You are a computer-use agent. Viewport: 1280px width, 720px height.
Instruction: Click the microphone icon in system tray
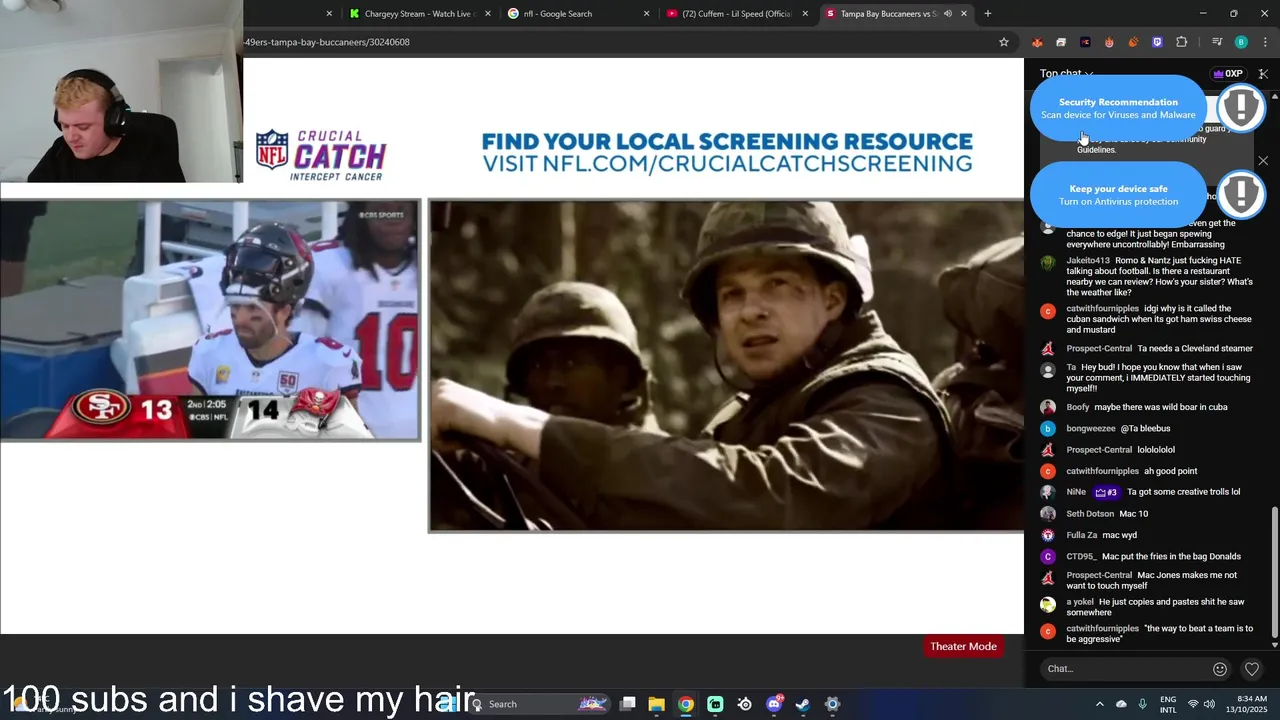click(1142, 704)
